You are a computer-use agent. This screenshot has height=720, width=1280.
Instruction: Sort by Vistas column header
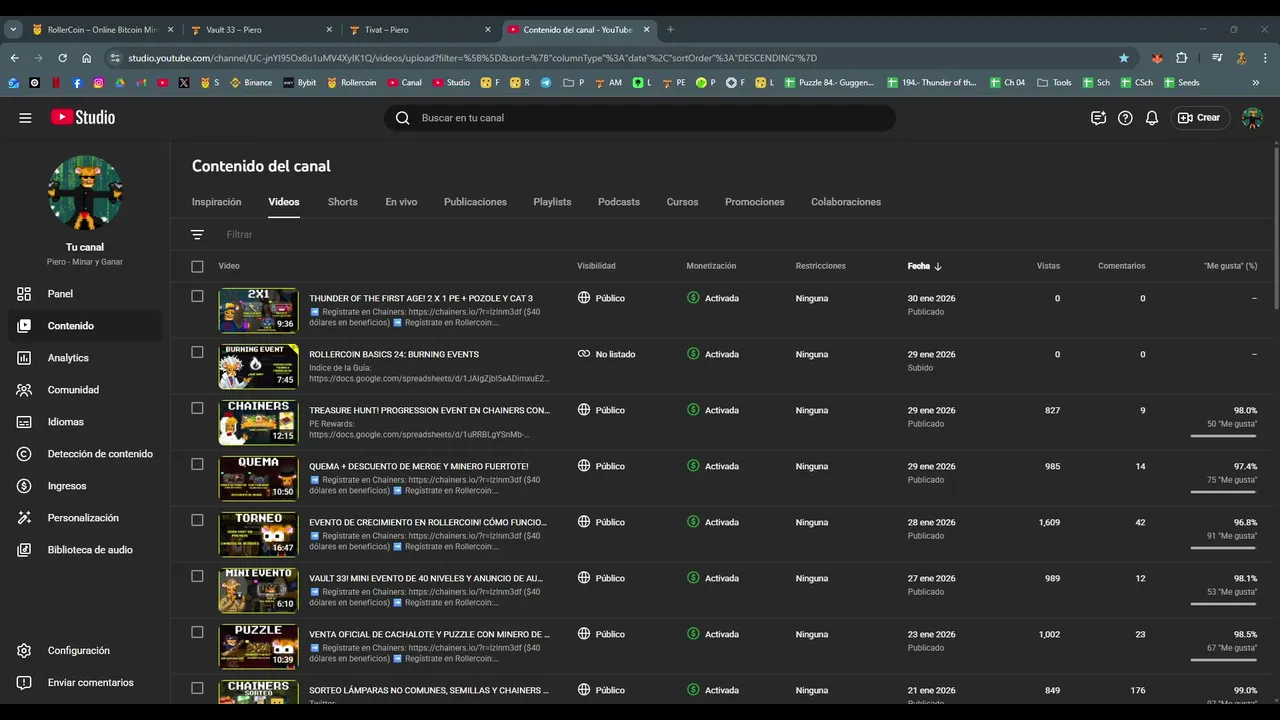[x=1048, y=266]
